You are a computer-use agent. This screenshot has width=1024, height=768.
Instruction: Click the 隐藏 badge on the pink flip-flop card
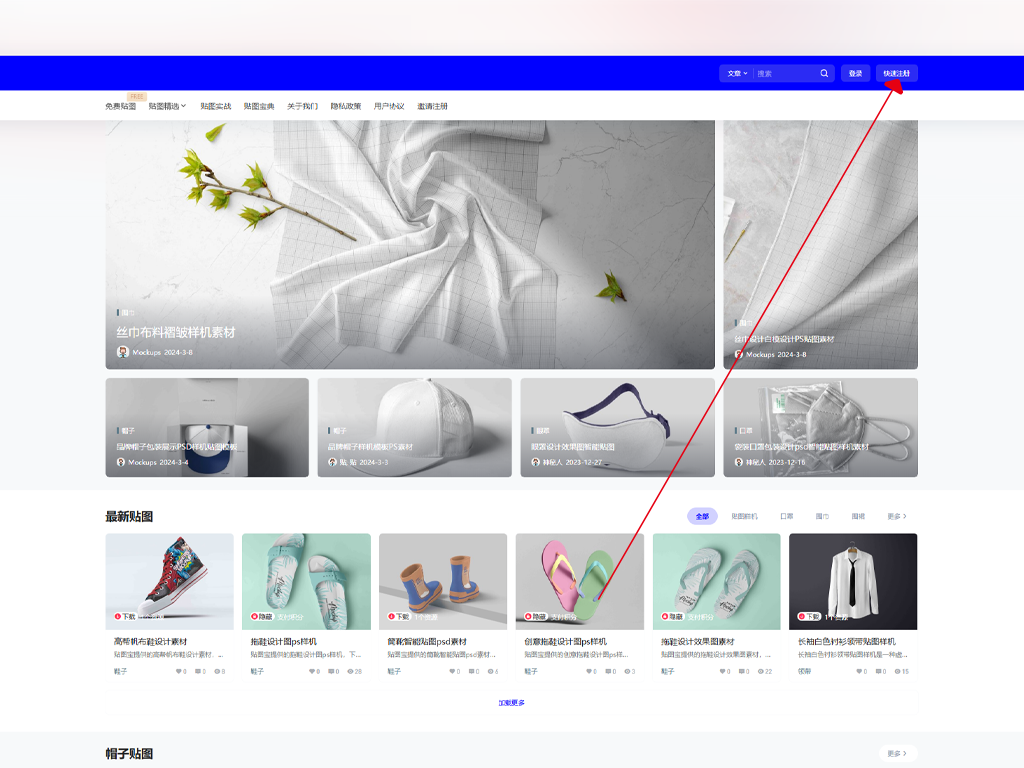coord(535,617)
